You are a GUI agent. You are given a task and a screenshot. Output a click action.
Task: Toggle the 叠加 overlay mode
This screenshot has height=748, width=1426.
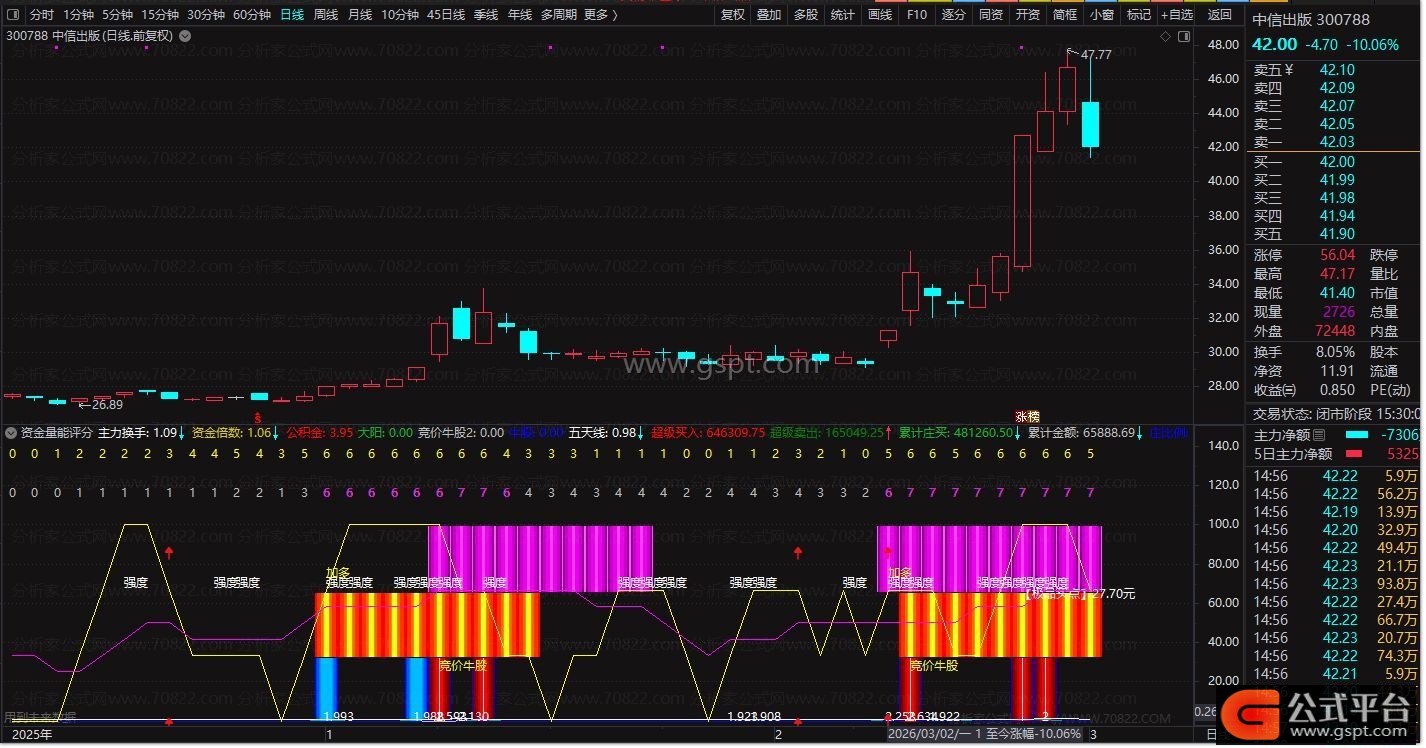pyautogui.click(x=769, y=15)
